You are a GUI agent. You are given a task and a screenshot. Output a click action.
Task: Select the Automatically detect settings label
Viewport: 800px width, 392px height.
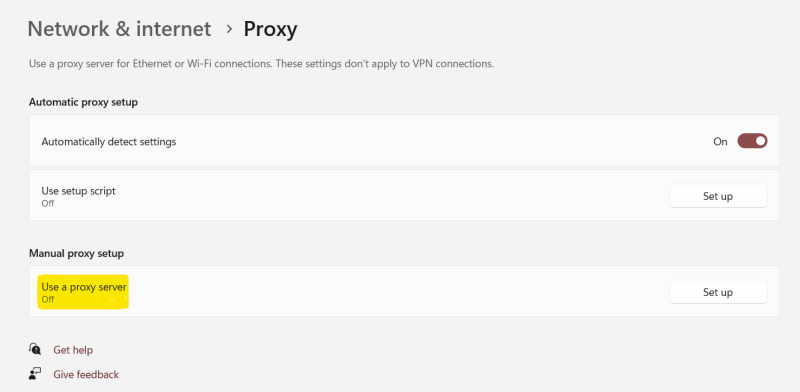[x=109, y=142]
